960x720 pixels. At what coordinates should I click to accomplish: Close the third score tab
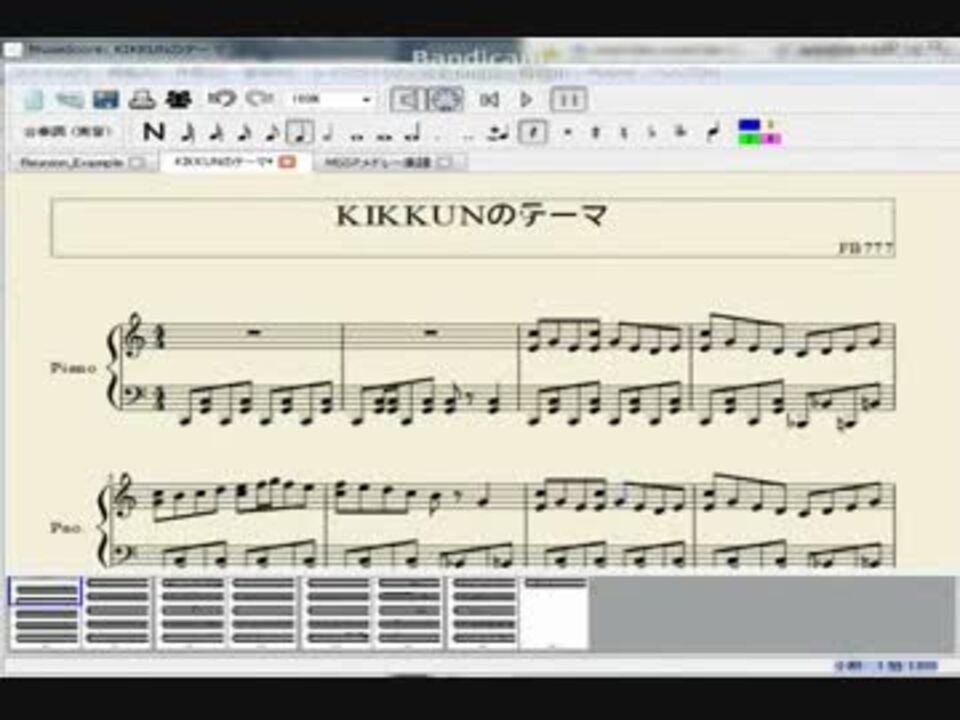tap(446, 163)
